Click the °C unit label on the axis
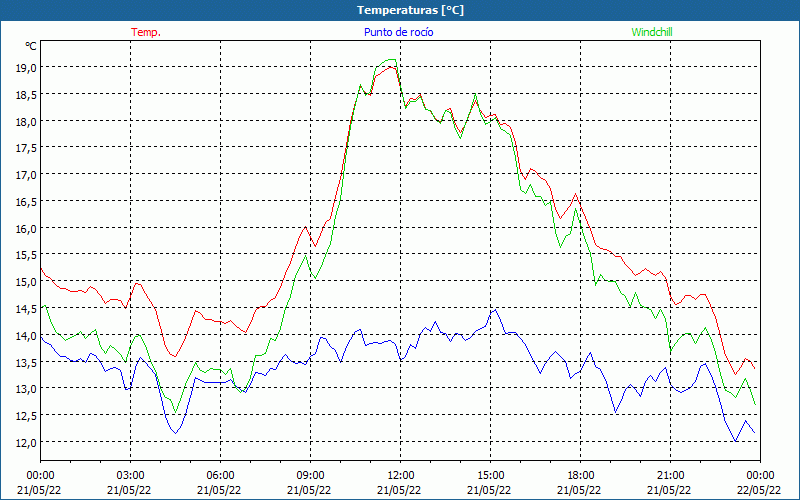Image resolution: width=800 pixels, height=500 pixels. [31, 46]
